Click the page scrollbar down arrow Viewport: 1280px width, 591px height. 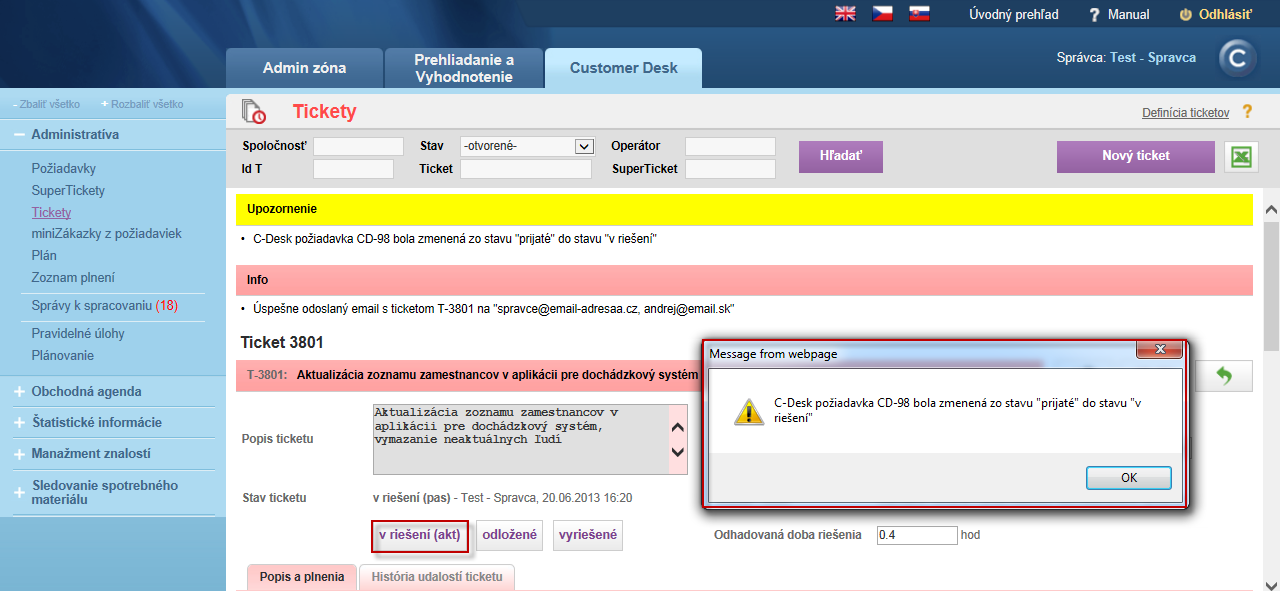pos(1271,585)
